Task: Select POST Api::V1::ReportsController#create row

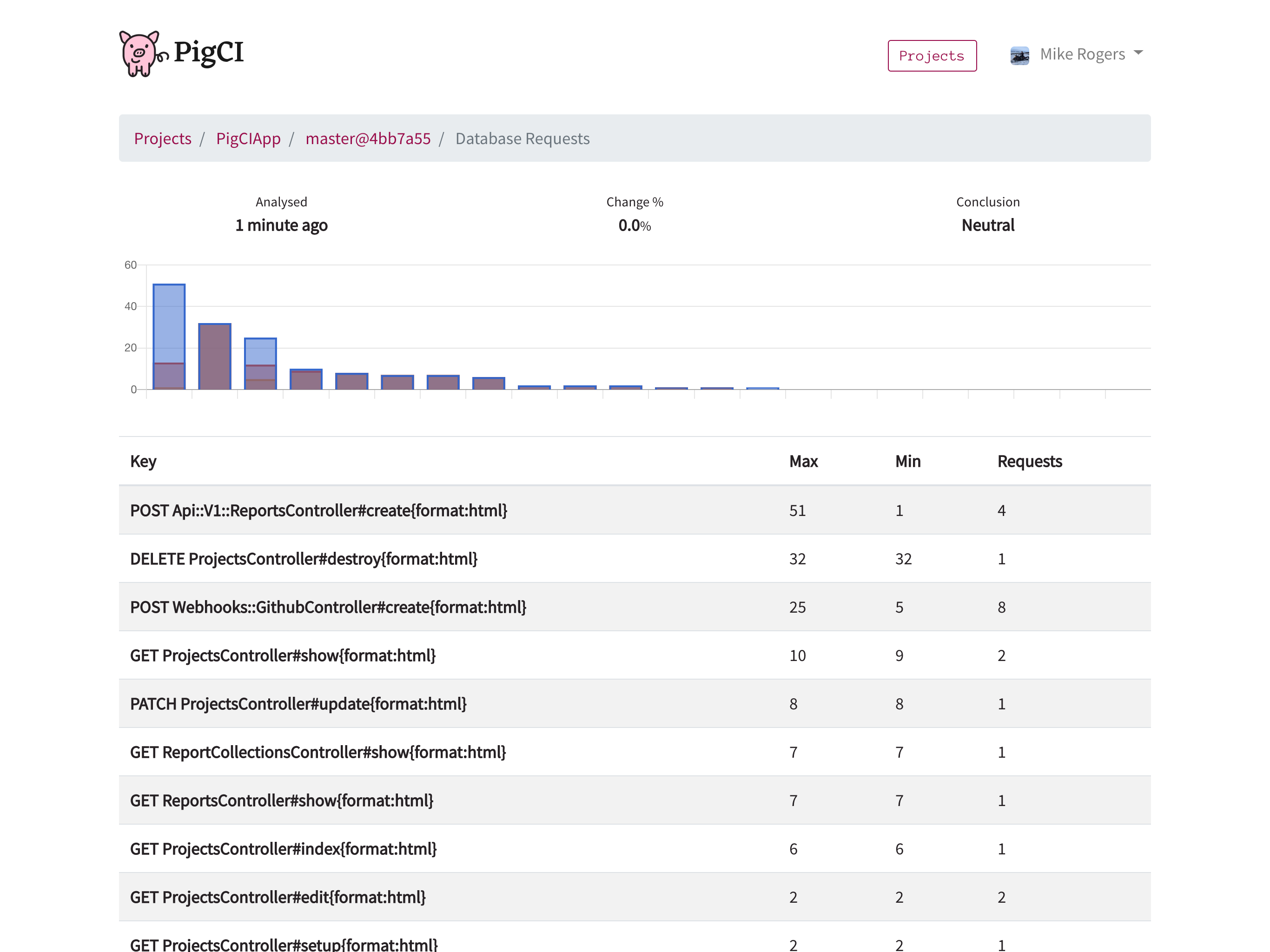Action: coord(318,510)
